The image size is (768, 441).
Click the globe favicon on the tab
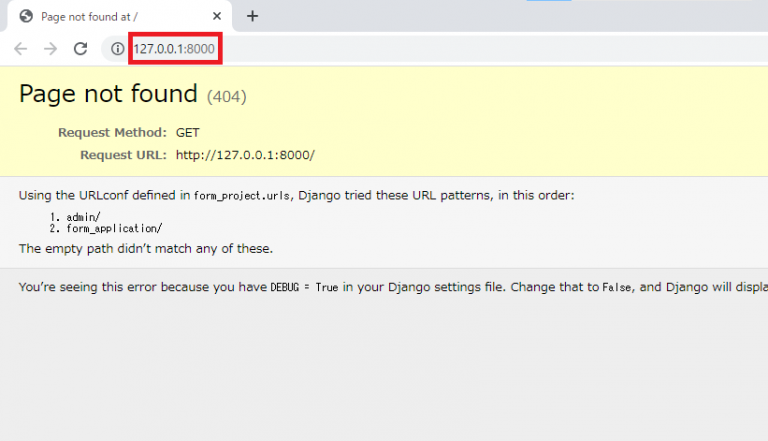pos(26,16)
